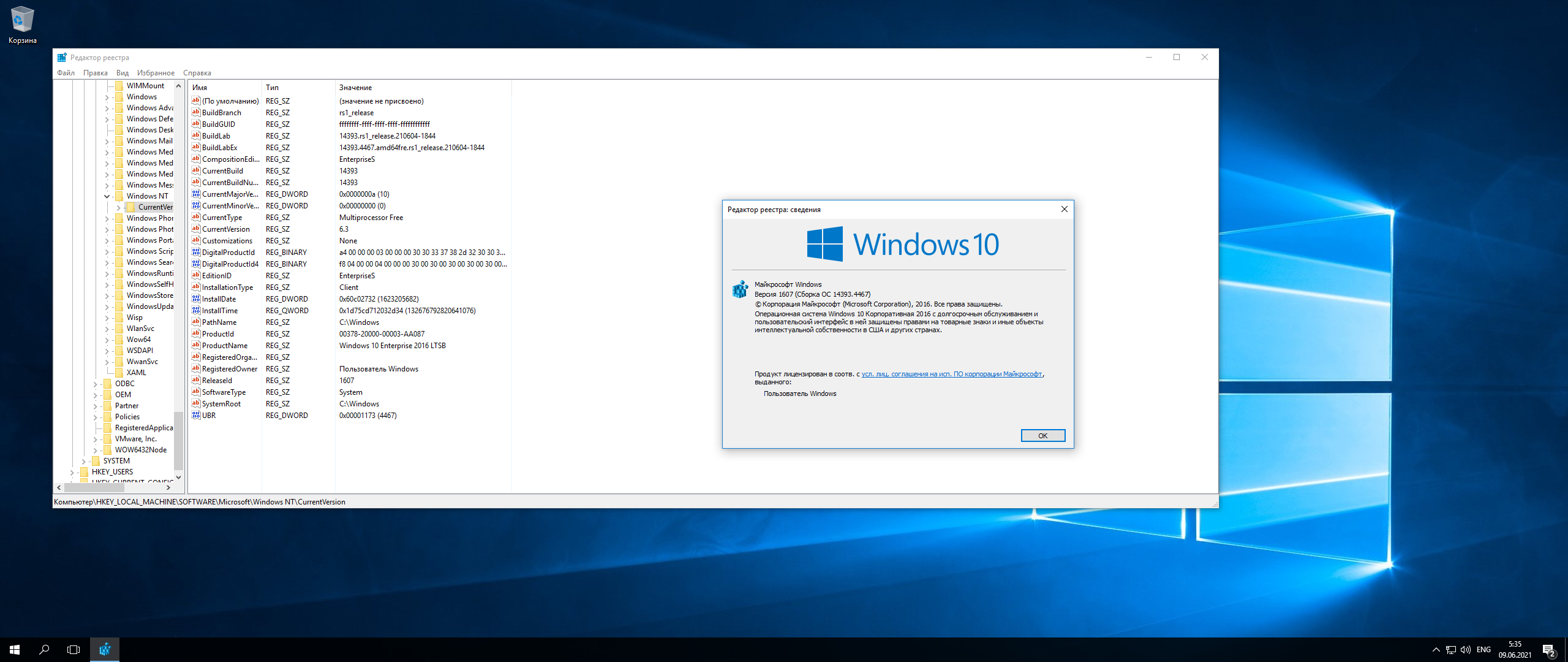Open the taskbar clock and date
Viewport: 1568px width, 662px height.
(x=1515, y=650)
